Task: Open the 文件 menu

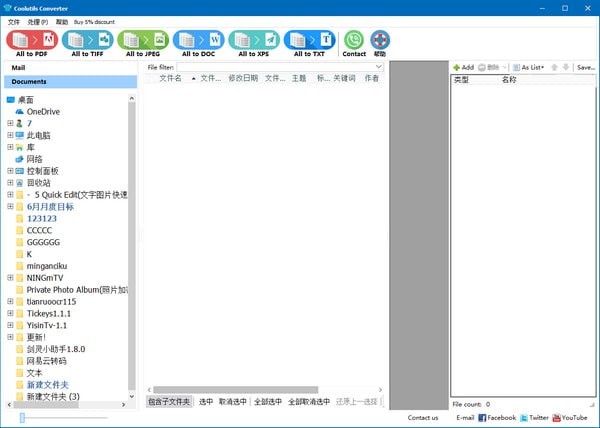Action: (13, 20)
